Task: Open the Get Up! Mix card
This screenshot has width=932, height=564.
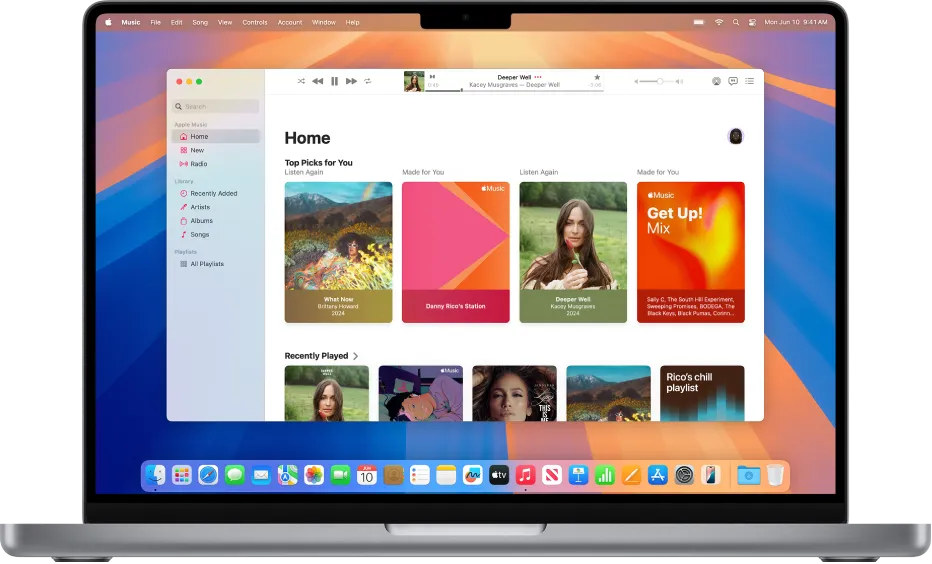Action: coord(691,253)
